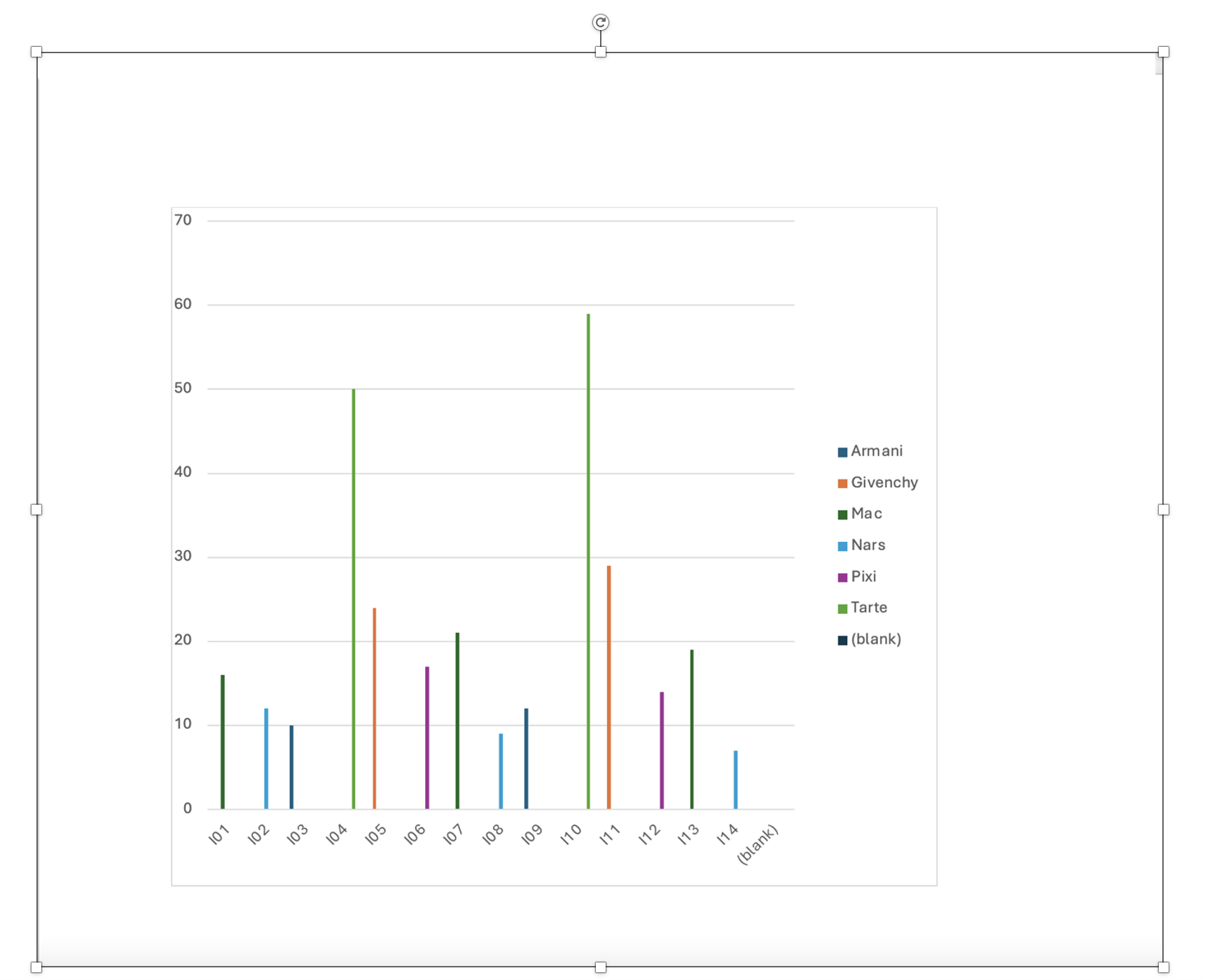The width and height of the screenshot is (1205, 980).
Task: Select the dark green Mac bar above I01
Action: tap(223, 742)
